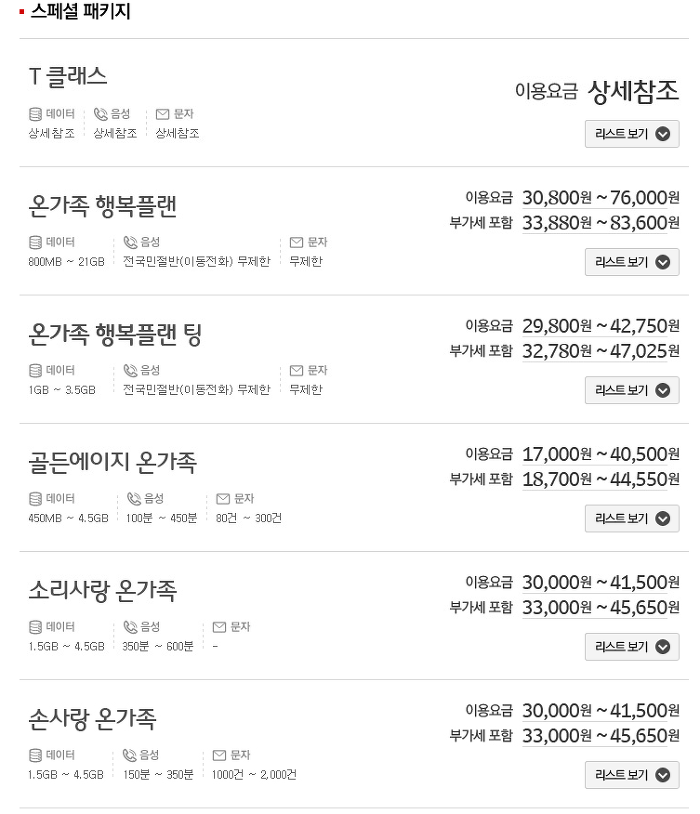Expand 리스트 보기 for 온가족 행복플랜 팅
The image size is (700, 814).
coord(632,390)
